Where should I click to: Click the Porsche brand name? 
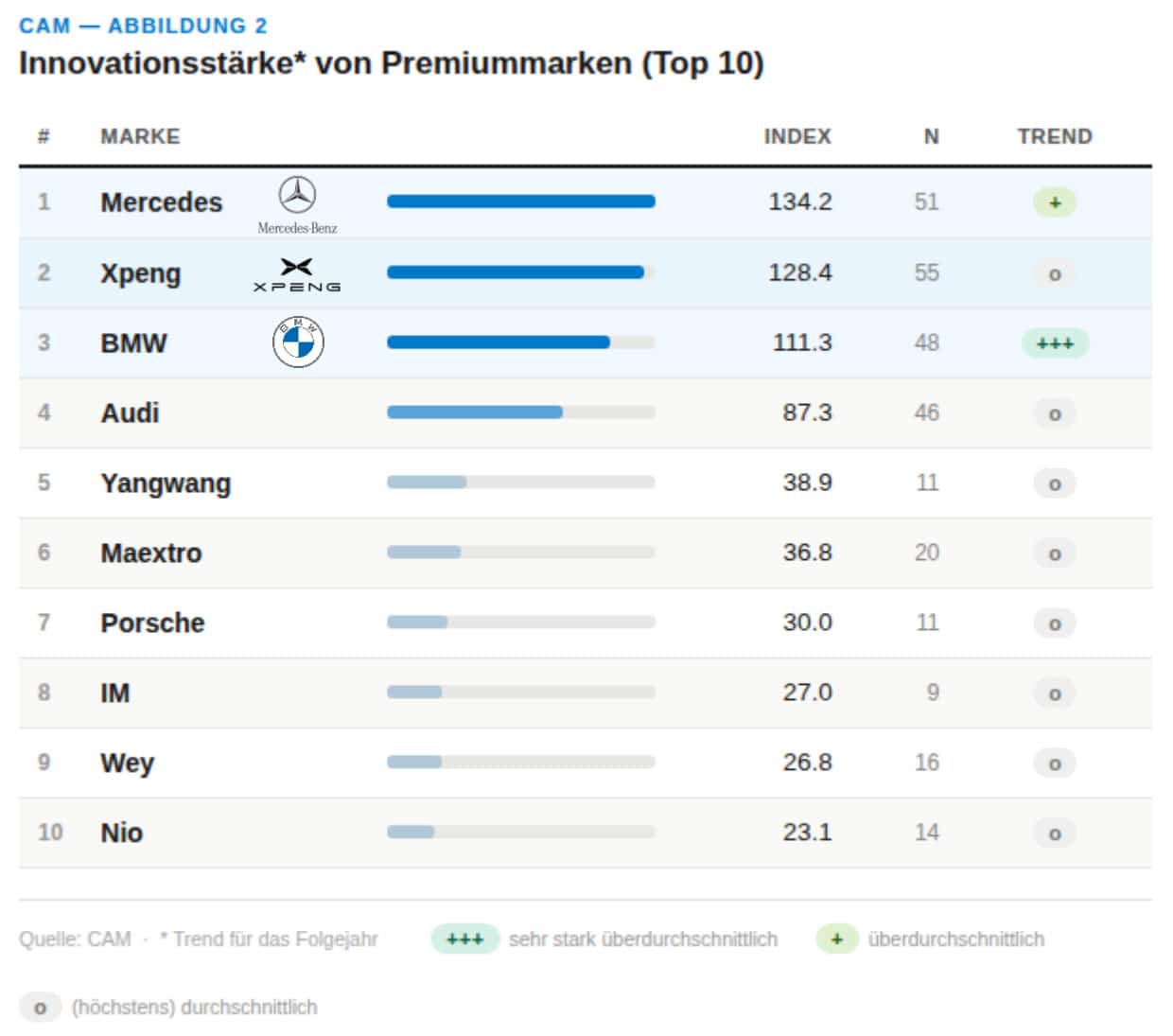152,623
